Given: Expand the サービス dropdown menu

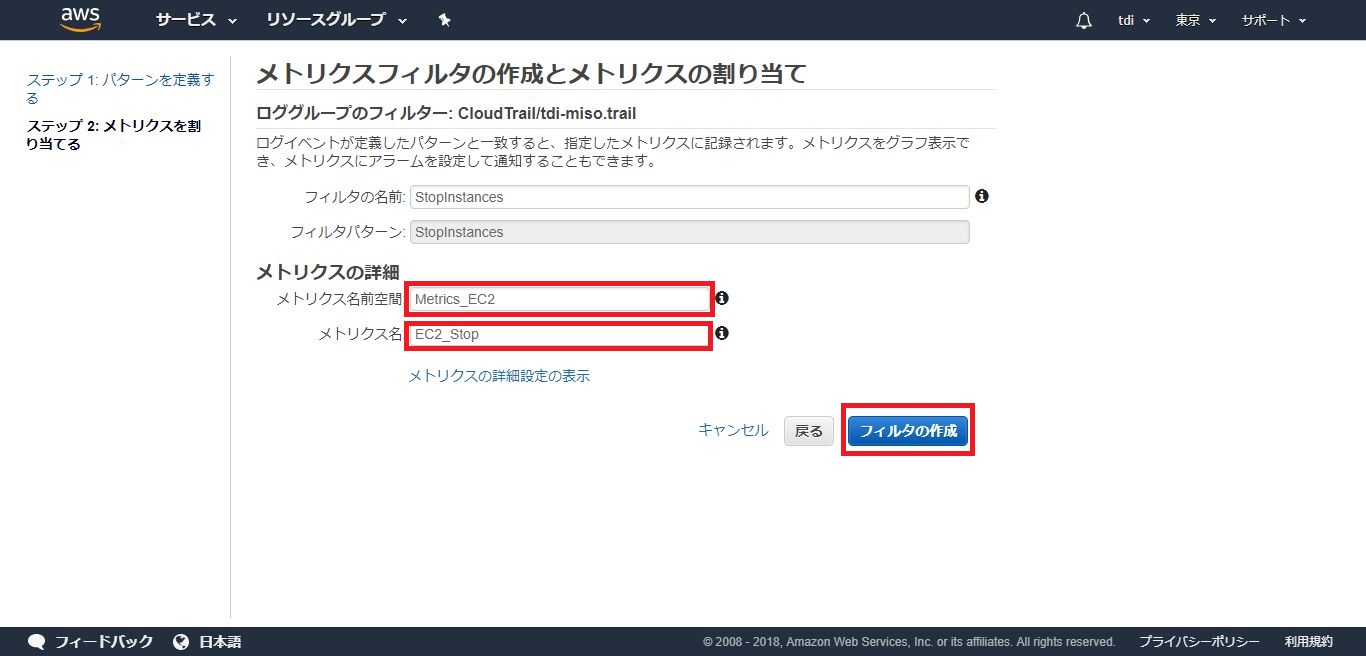Looking at the screenshot, I should [196, 20].
